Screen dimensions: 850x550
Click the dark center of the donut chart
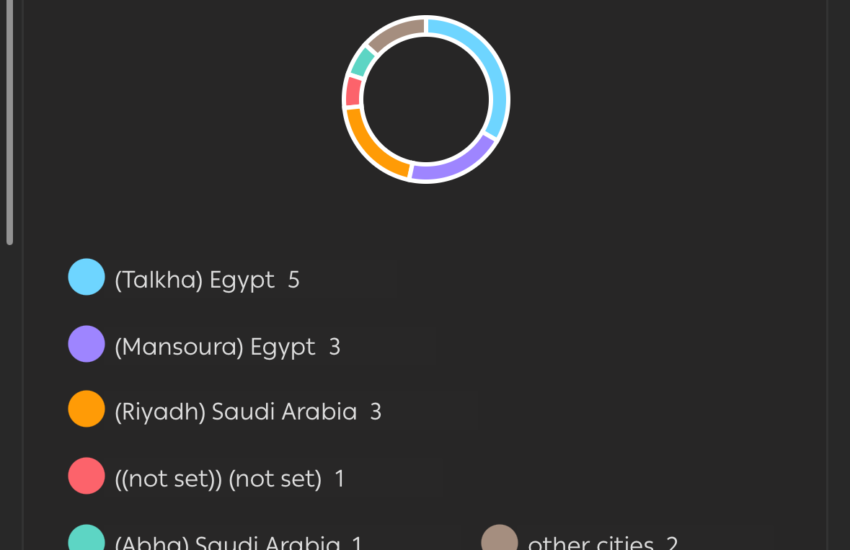click(426, 99)
